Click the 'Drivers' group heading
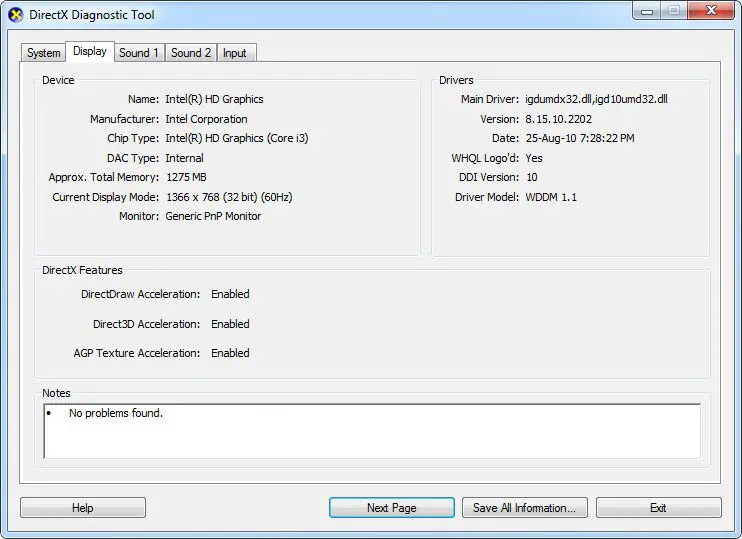Screen dimensions: 742x539 pos(456,80)
